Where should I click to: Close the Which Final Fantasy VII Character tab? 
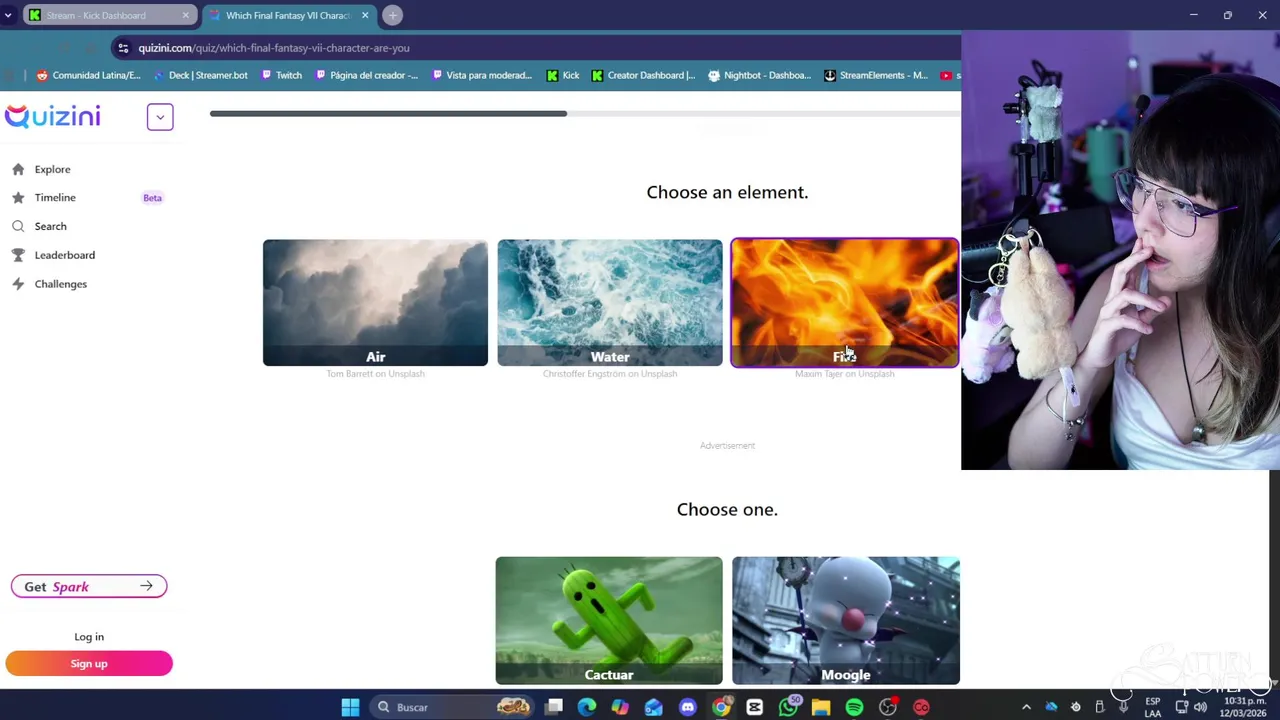pyautogui.click(x=365, y=15)
